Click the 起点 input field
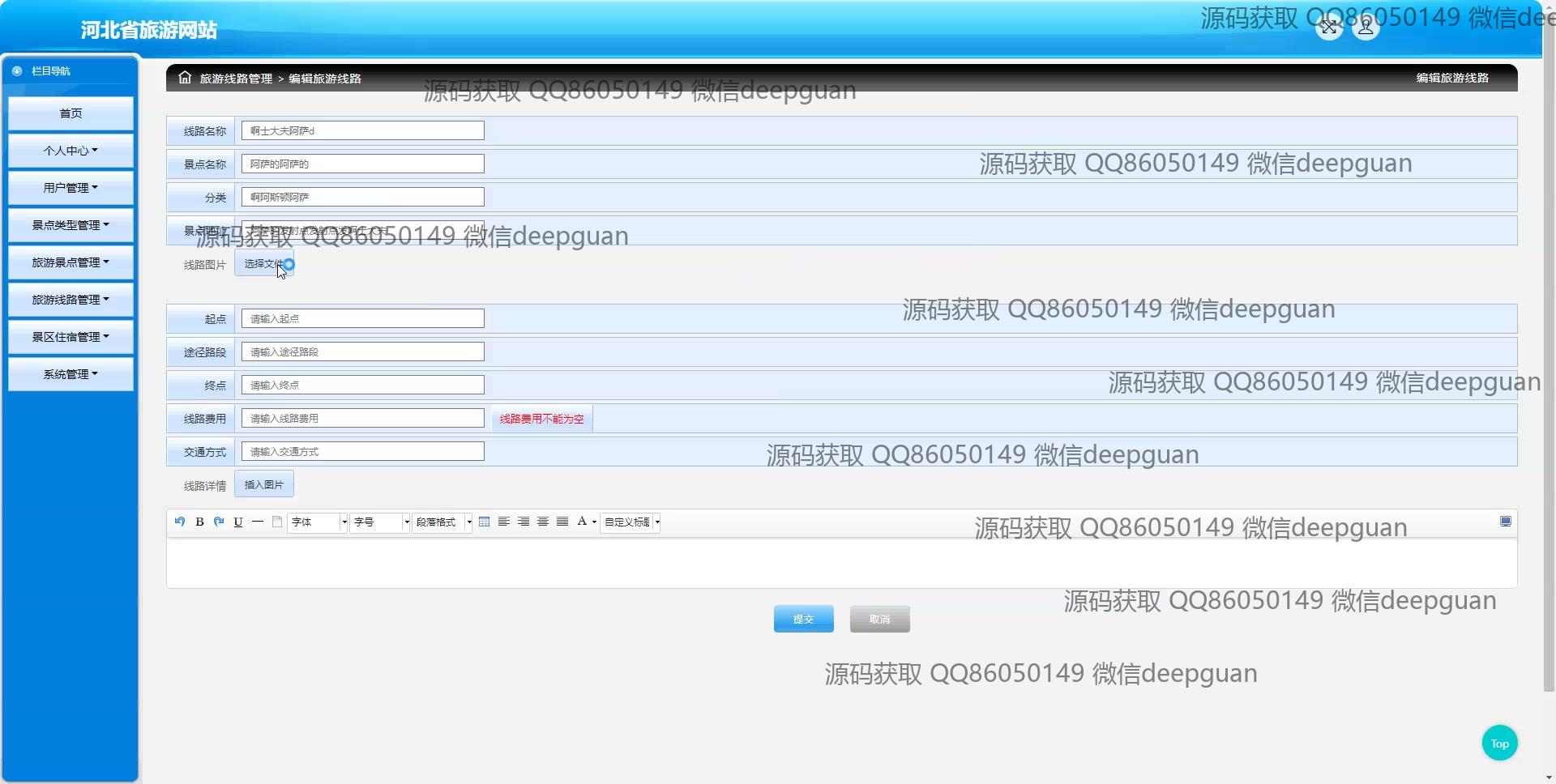 [362, 319]
